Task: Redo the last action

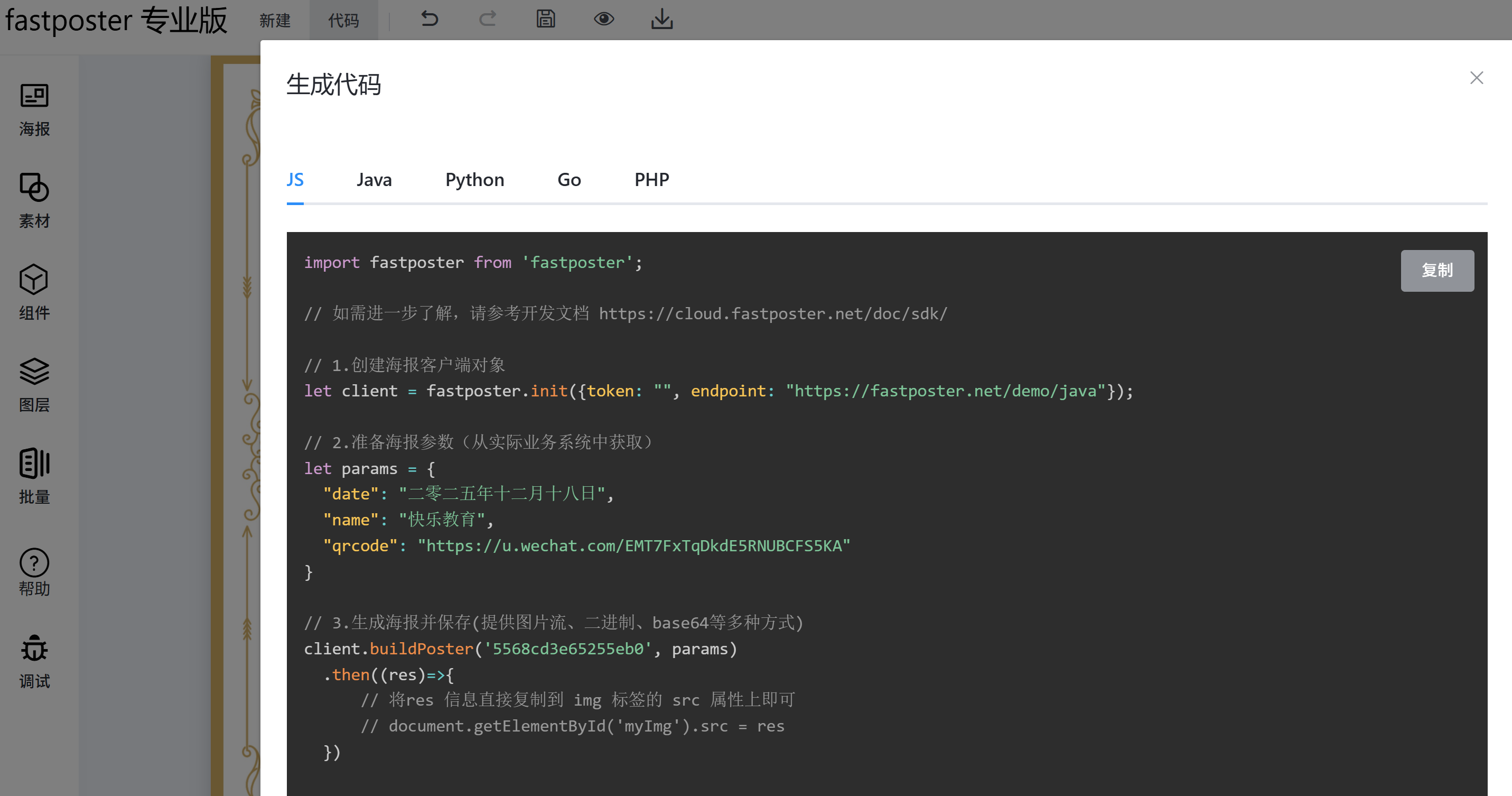Action: 487,19
